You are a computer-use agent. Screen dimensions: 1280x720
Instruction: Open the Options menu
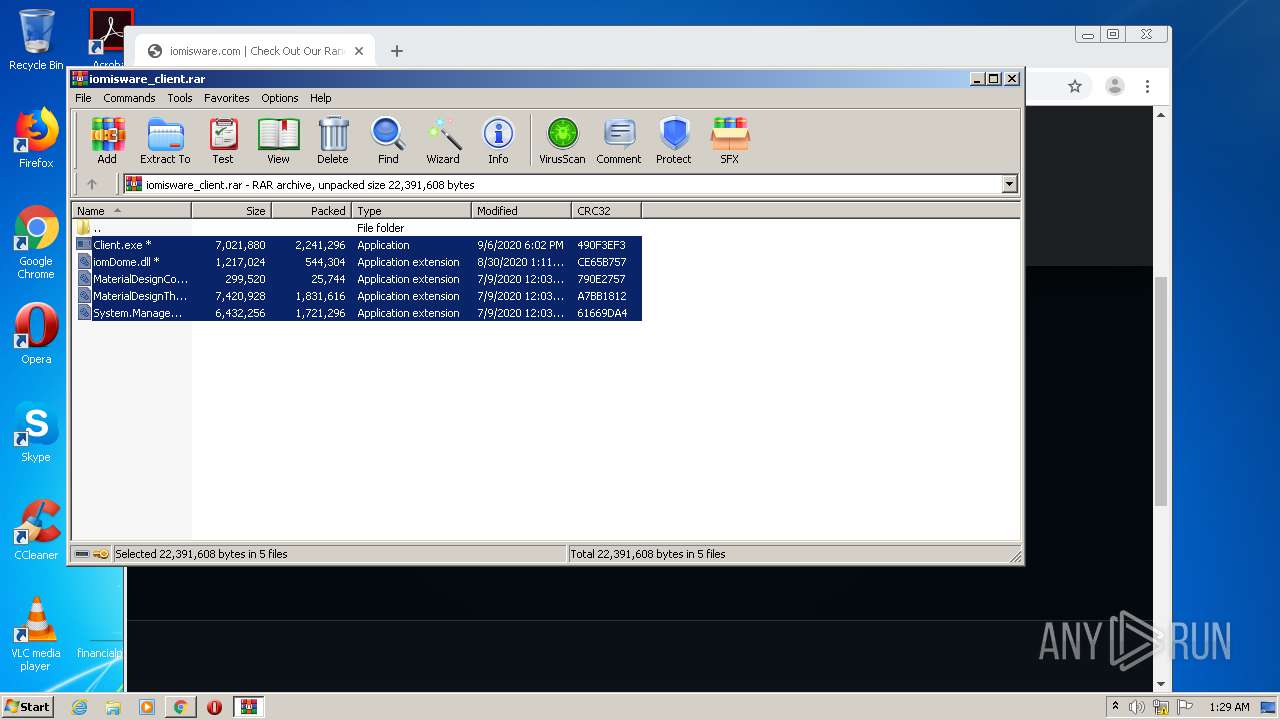click(280, 98)
